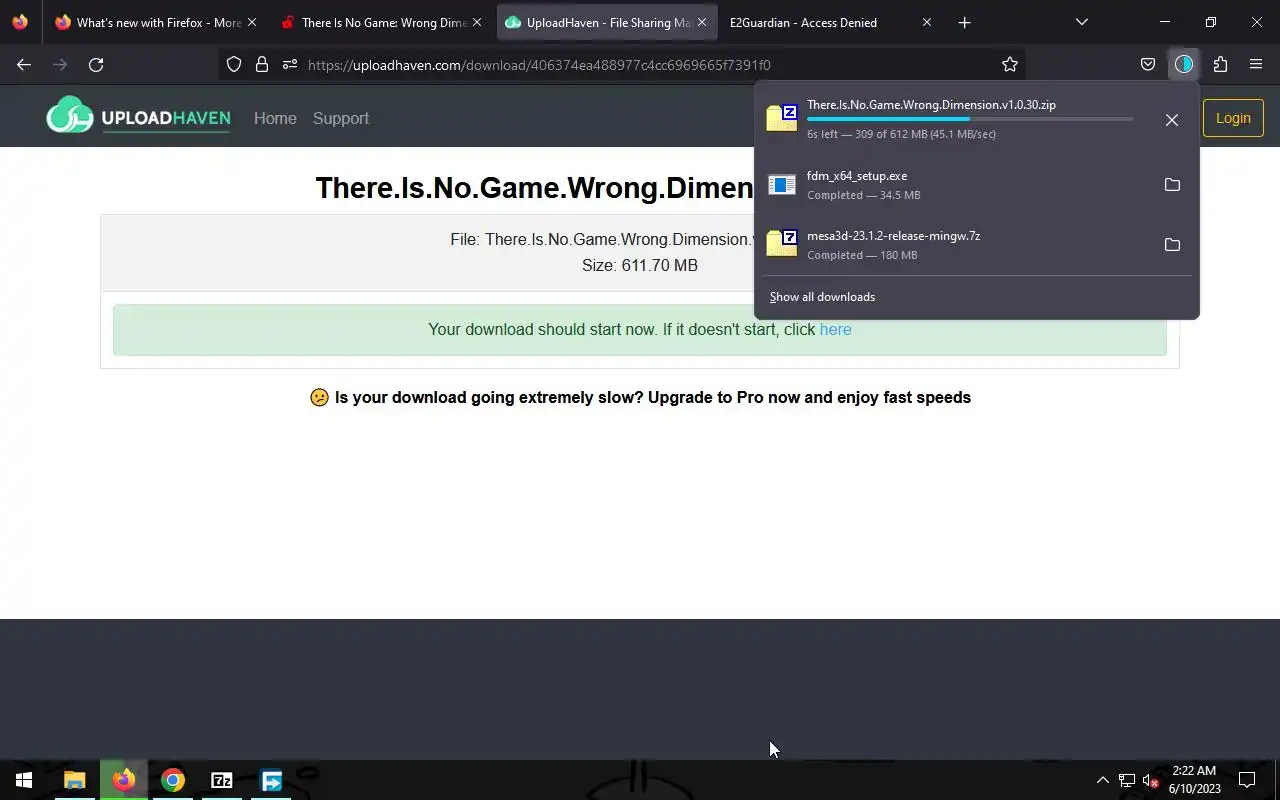1280x800 pixels.
Task: Bookmark this page with the star
Action: point(1010,64)
